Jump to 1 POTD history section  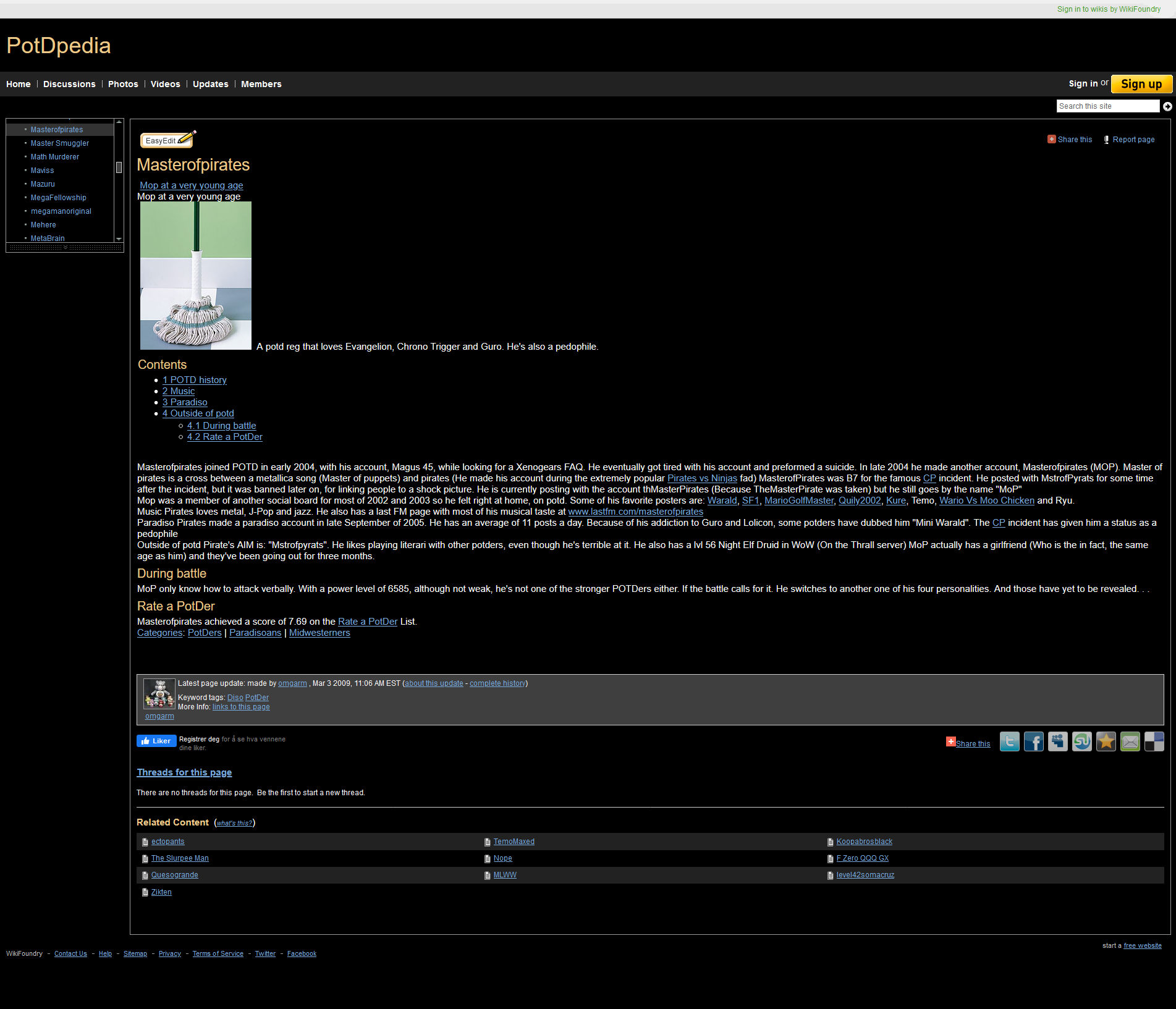195,380
